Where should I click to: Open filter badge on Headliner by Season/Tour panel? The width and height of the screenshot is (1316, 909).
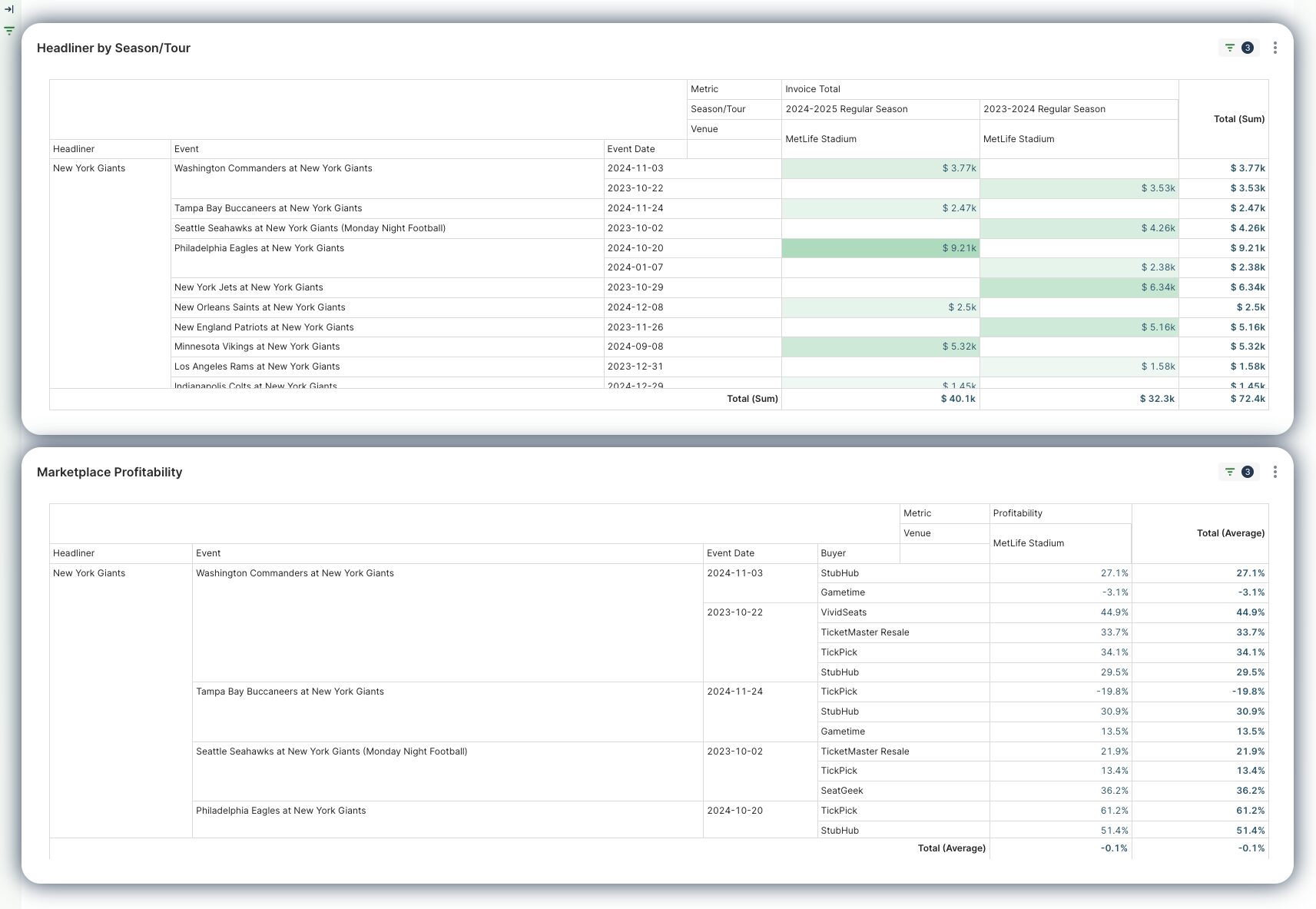pyautogui.click(x=1238, y=48)
